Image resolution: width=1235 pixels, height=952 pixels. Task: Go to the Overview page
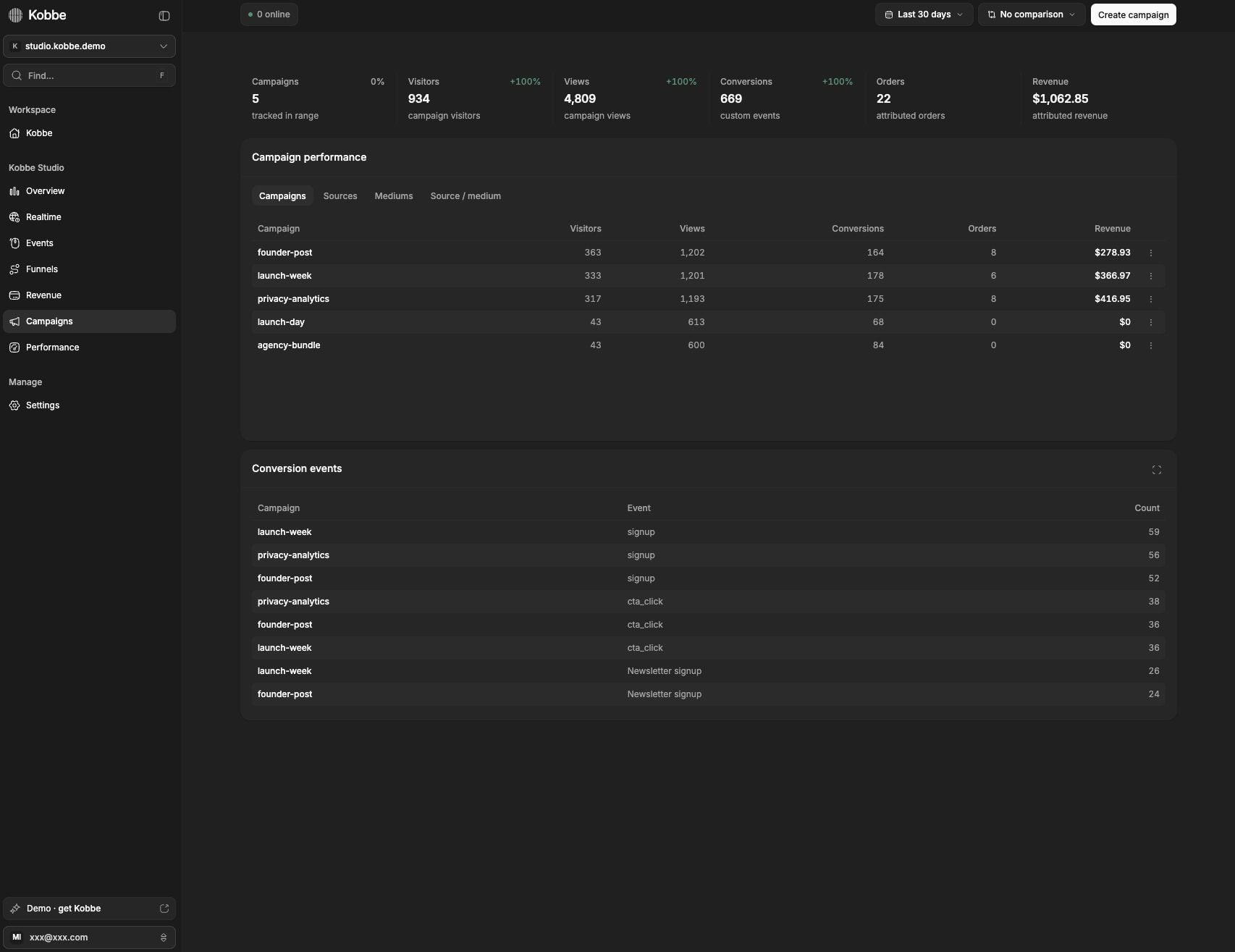coord(89,191)
